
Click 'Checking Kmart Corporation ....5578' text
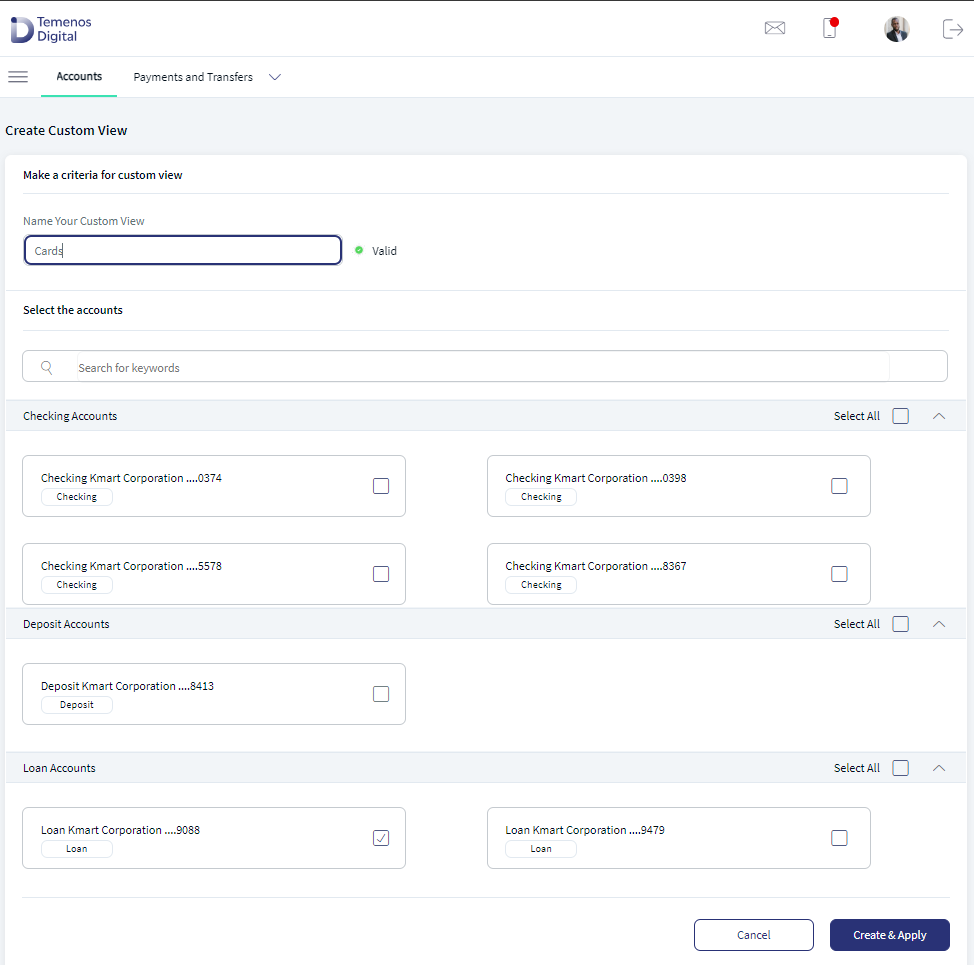click(131, 566)
